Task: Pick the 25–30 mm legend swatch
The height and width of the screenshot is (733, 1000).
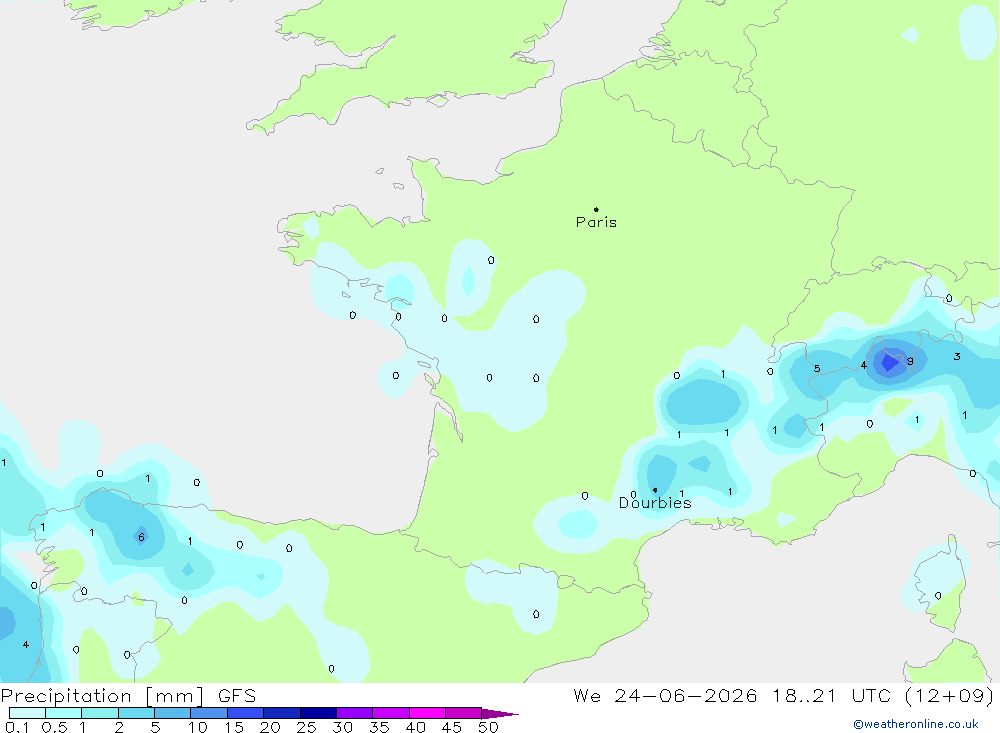Action: coord(318,713)
